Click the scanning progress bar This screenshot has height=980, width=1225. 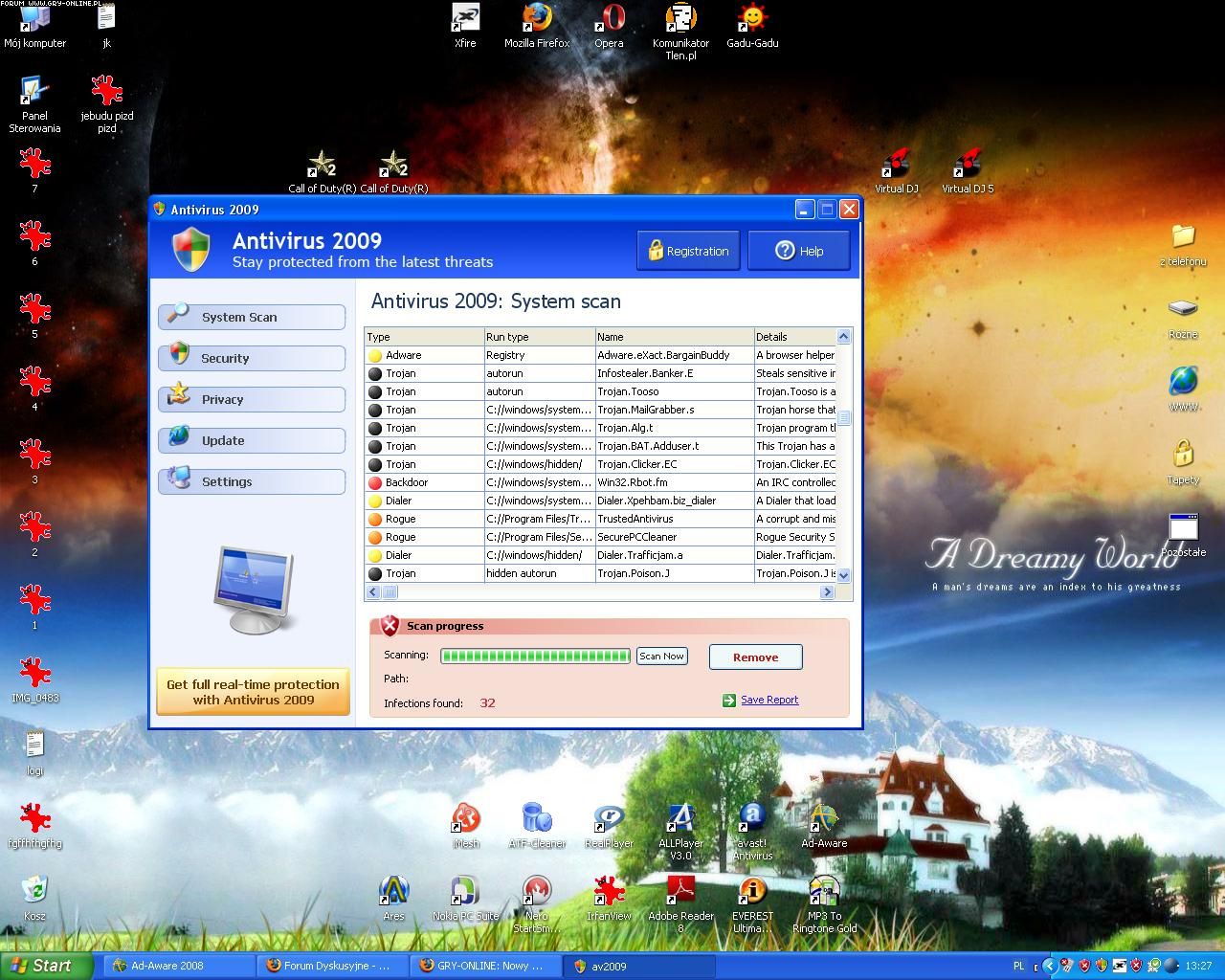[x=535, y=656]
